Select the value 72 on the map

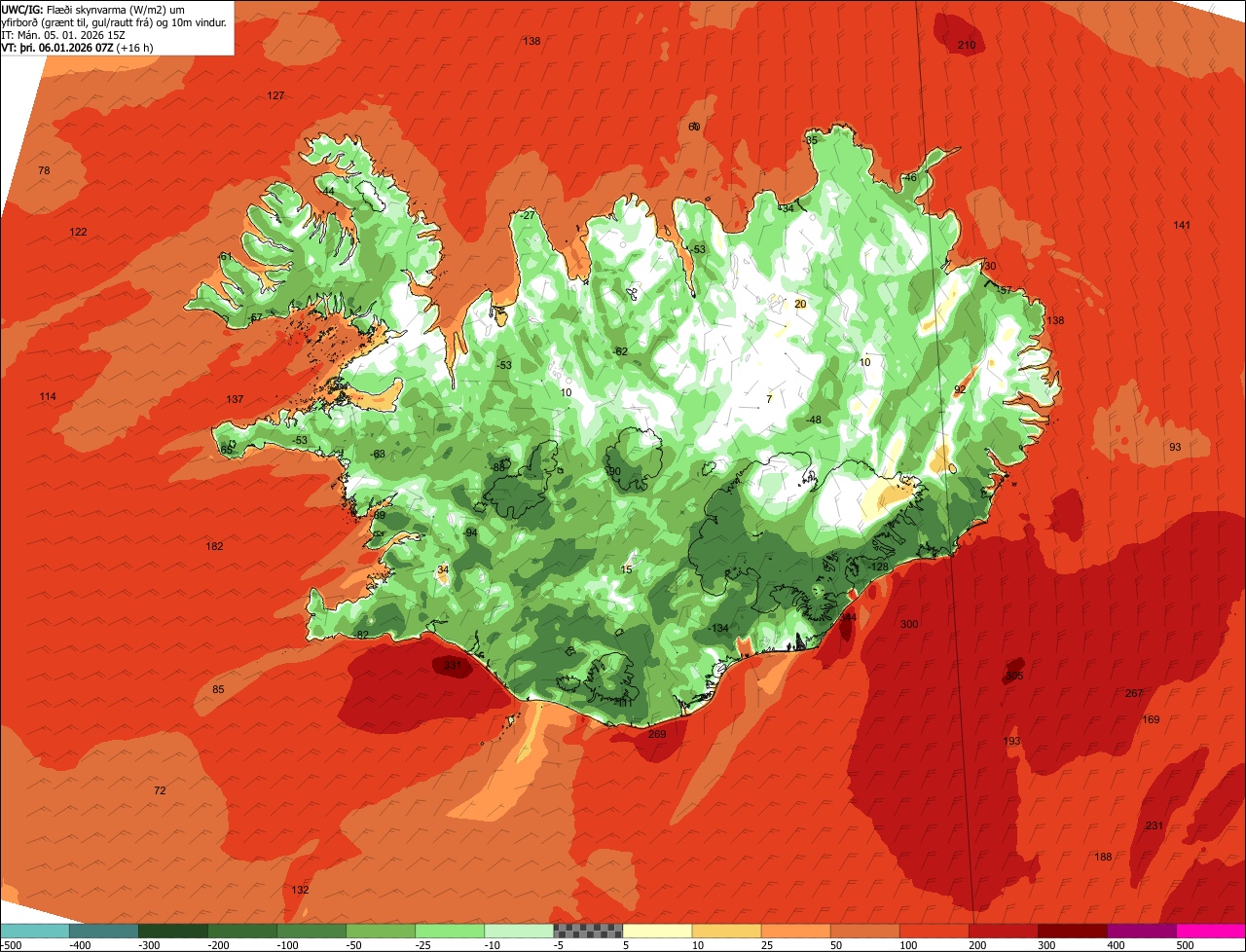pyautogui.click(x=160, y=790)
